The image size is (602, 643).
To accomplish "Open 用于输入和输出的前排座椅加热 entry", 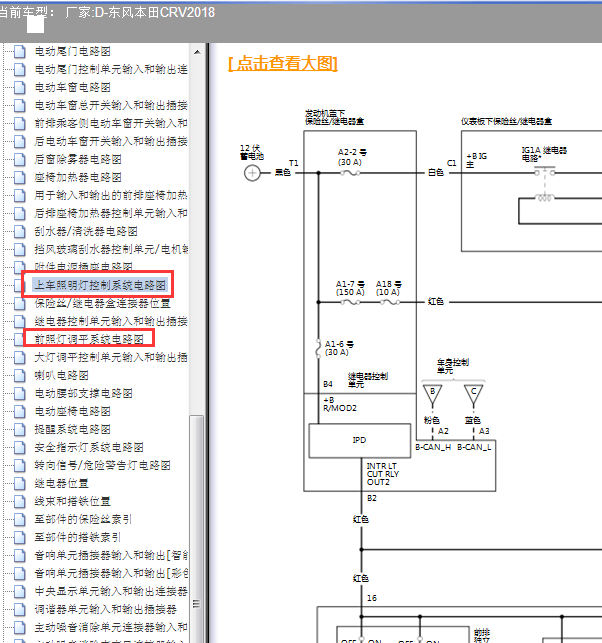I will (x=111, y=195).
